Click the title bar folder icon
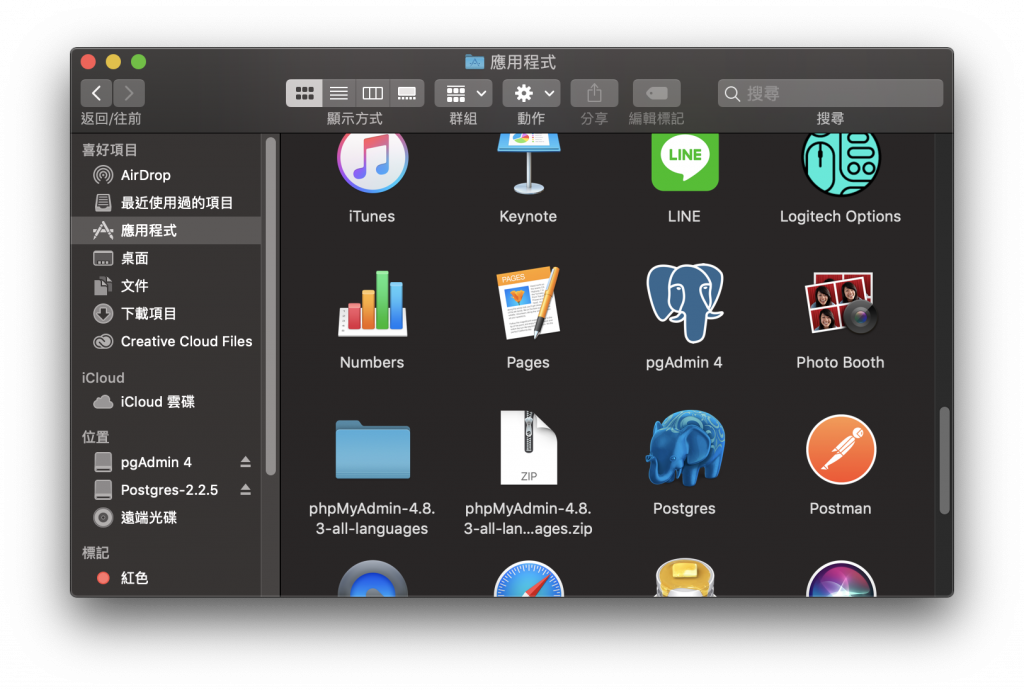 474,62
